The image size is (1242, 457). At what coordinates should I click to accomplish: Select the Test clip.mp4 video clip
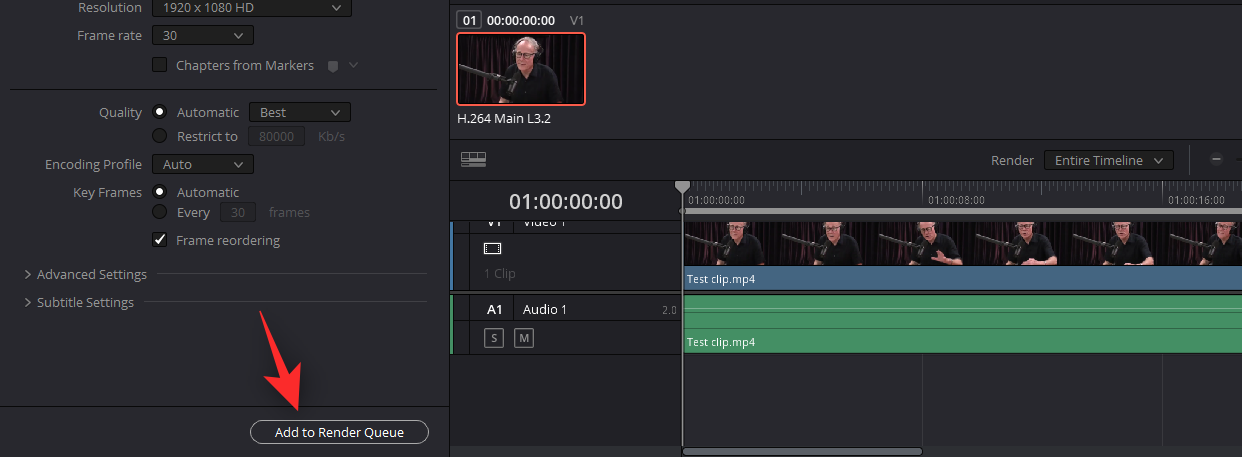pyautogui.click(x=962, y=255)
